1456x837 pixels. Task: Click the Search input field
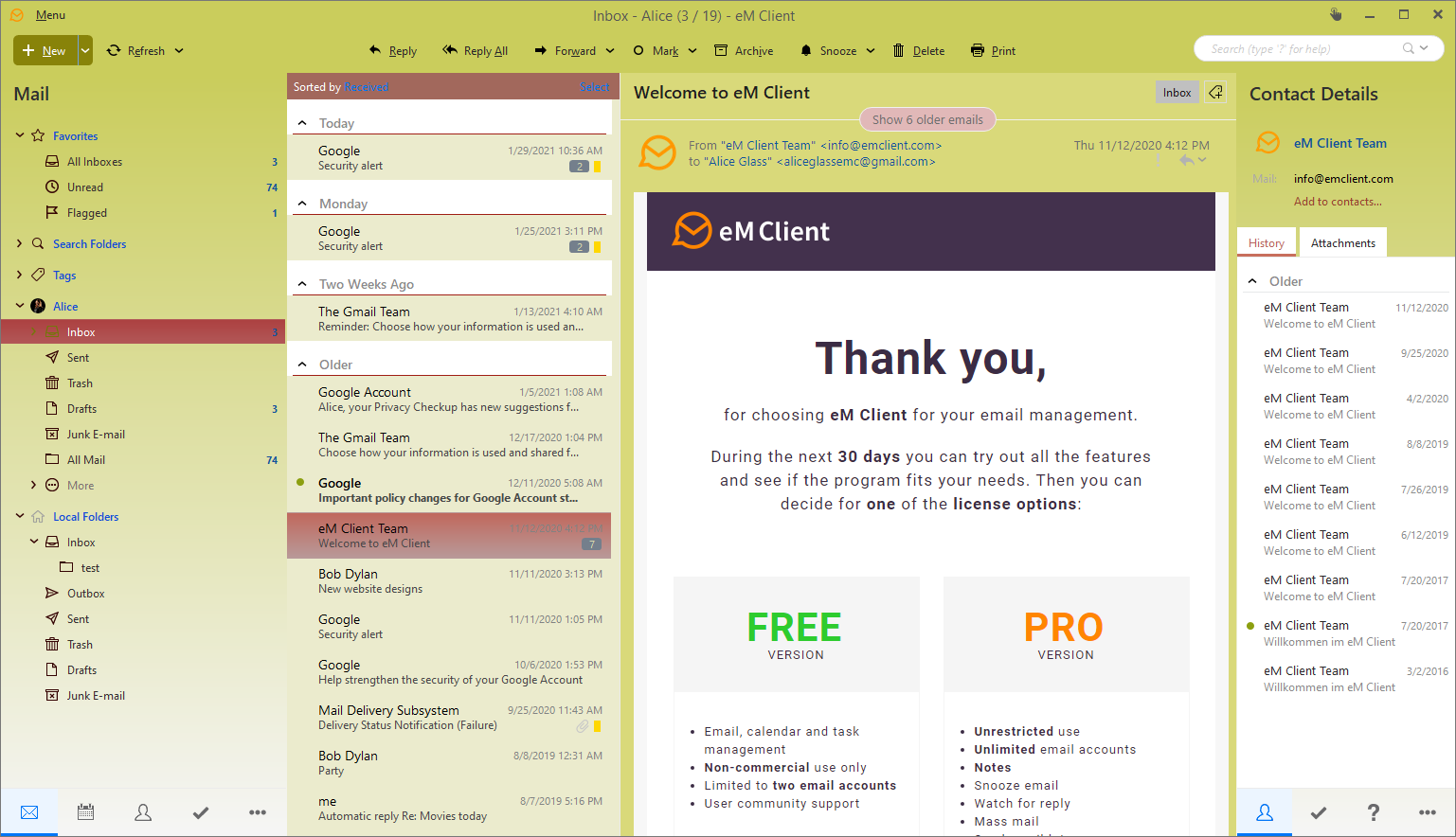[1303, 49]
